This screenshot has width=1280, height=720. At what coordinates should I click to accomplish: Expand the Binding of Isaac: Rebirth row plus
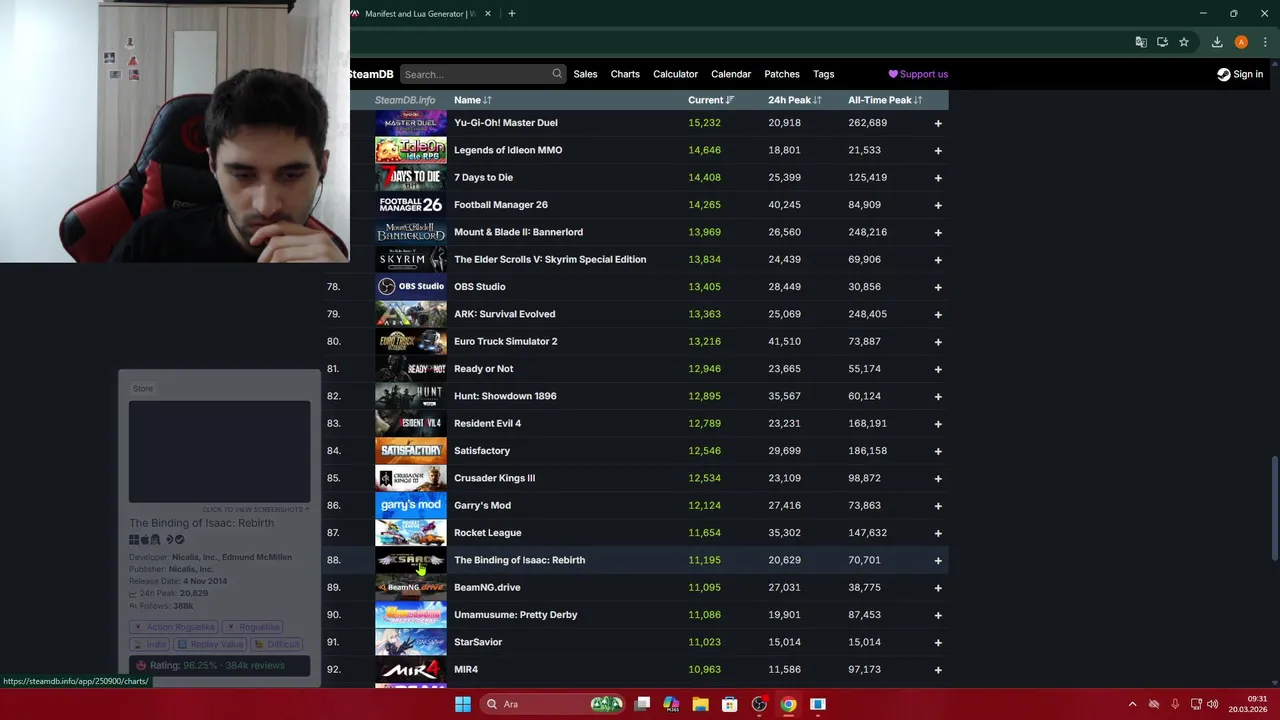point(938,560)
